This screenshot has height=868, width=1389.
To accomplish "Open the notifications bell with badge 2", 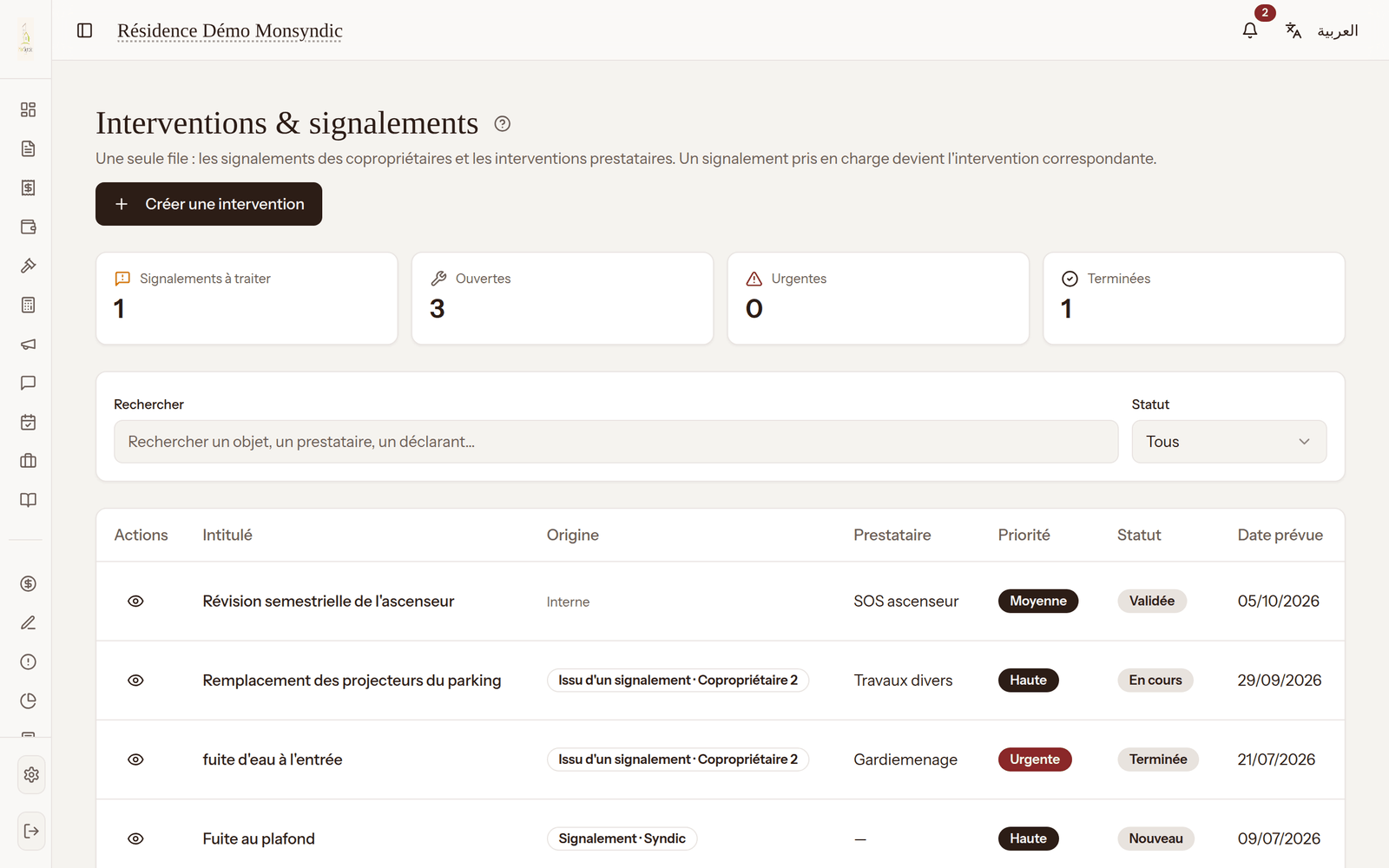I will pyautogui.click(x=1250, y=30).
